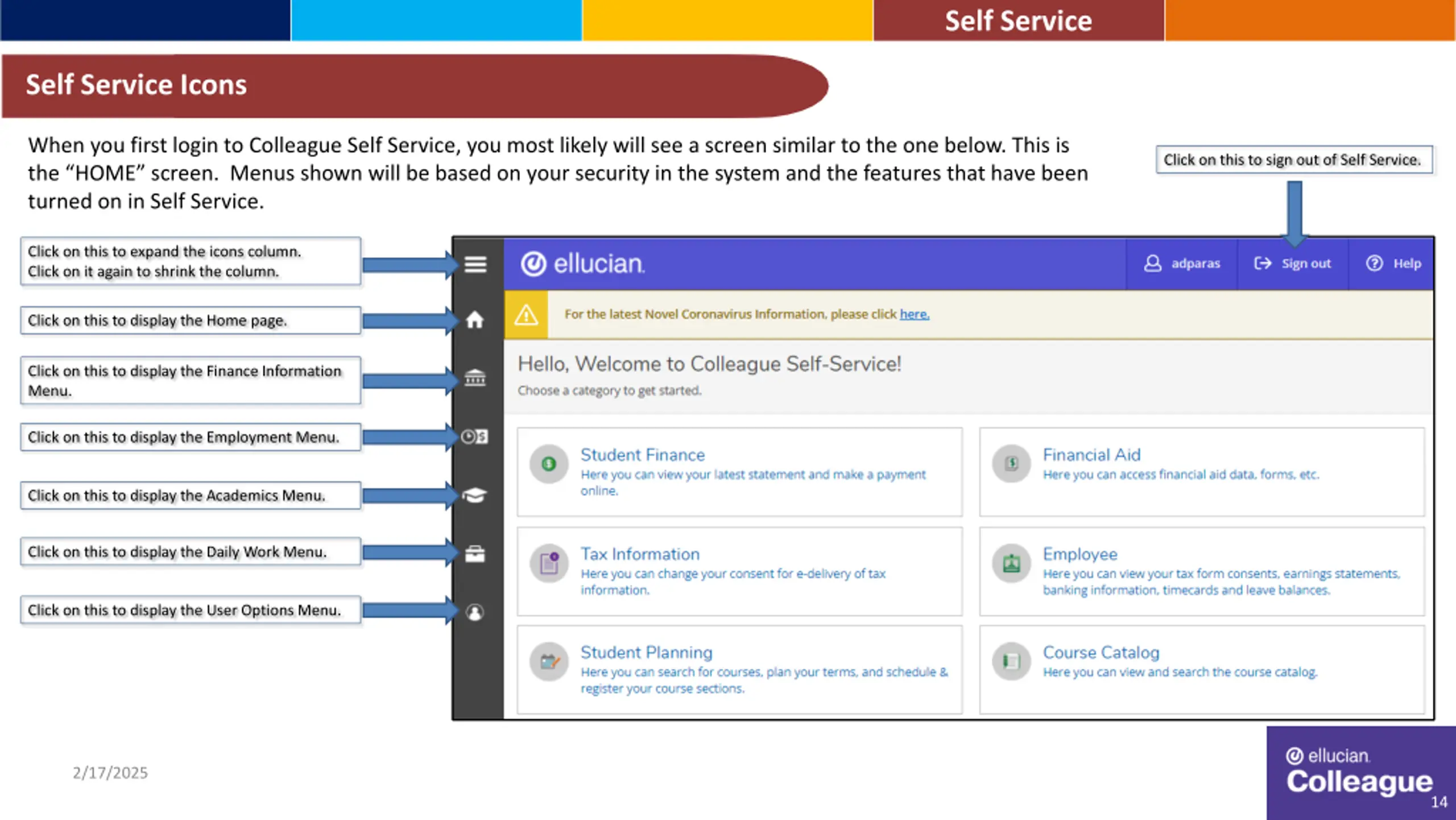The height and width of the screenshot is (820, 1456).
Task: Click the warning triangle alert icon
Action: pos(526,315)
